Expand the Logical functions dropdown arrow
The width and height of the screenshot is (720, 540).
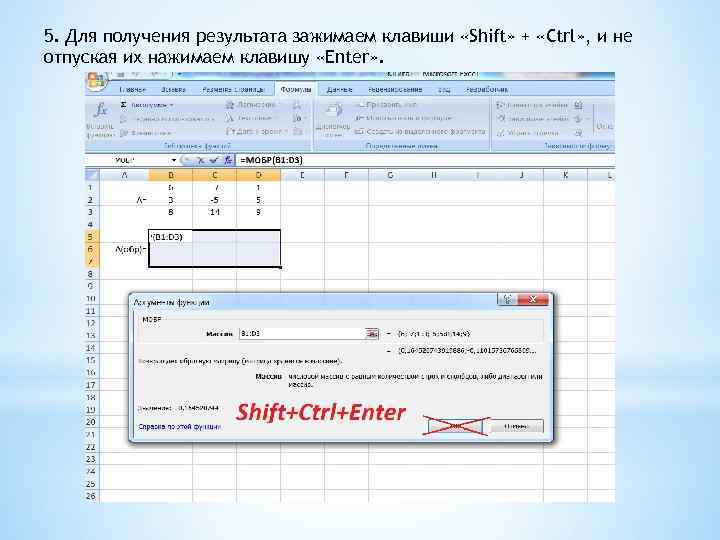[x=278, y=105]
